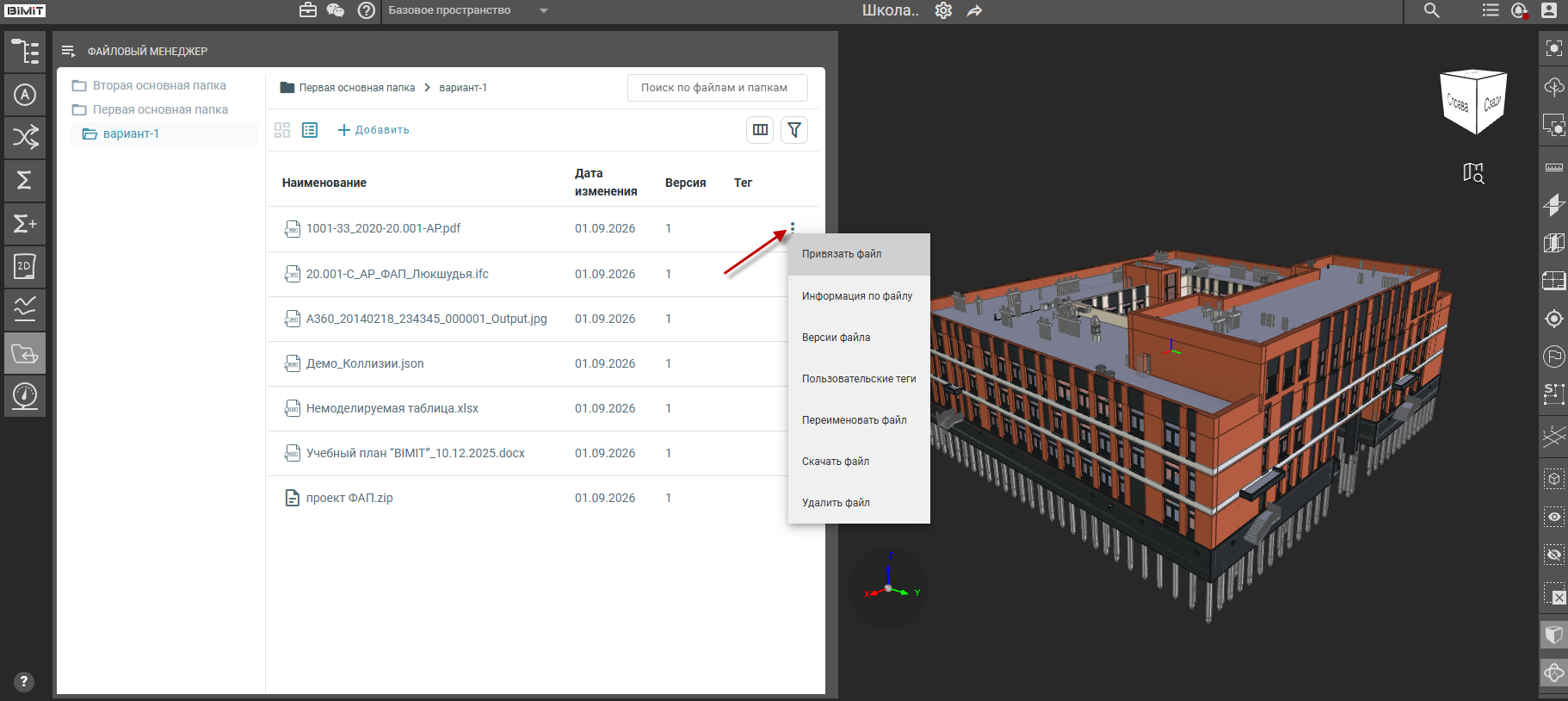Select Привязать файл in context menu
Viewport: 1568px width, 701px height.
click(859, 254)
